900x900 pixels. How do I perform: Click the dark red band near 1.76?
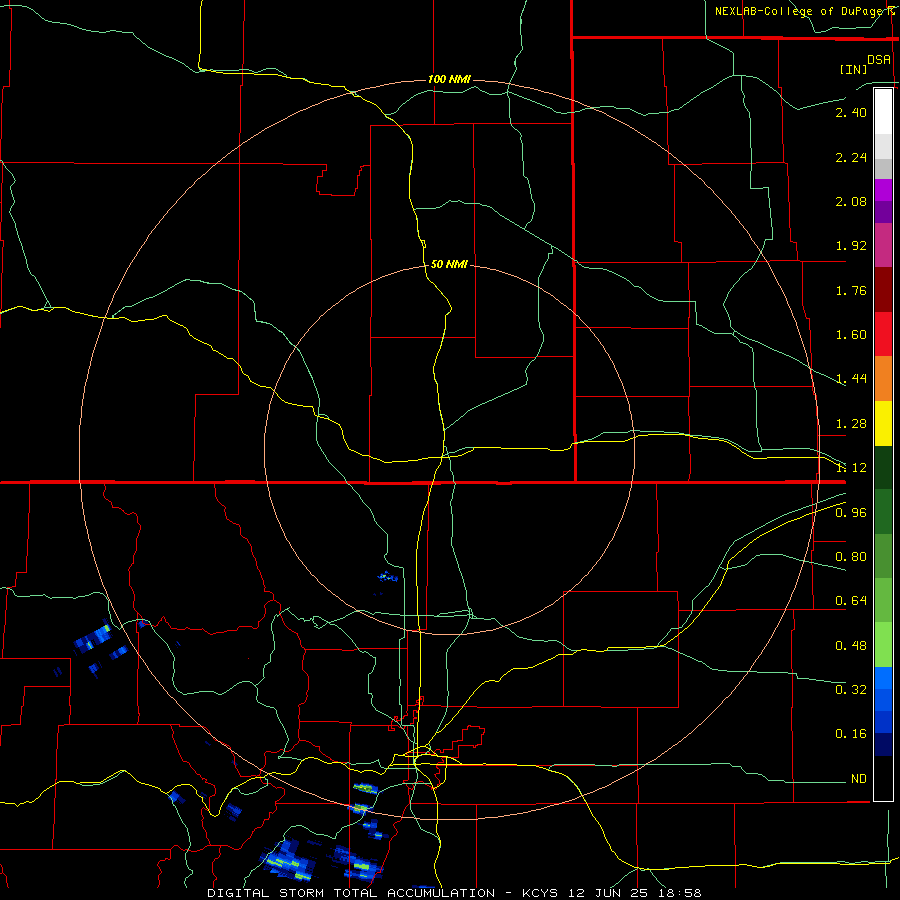883,290
